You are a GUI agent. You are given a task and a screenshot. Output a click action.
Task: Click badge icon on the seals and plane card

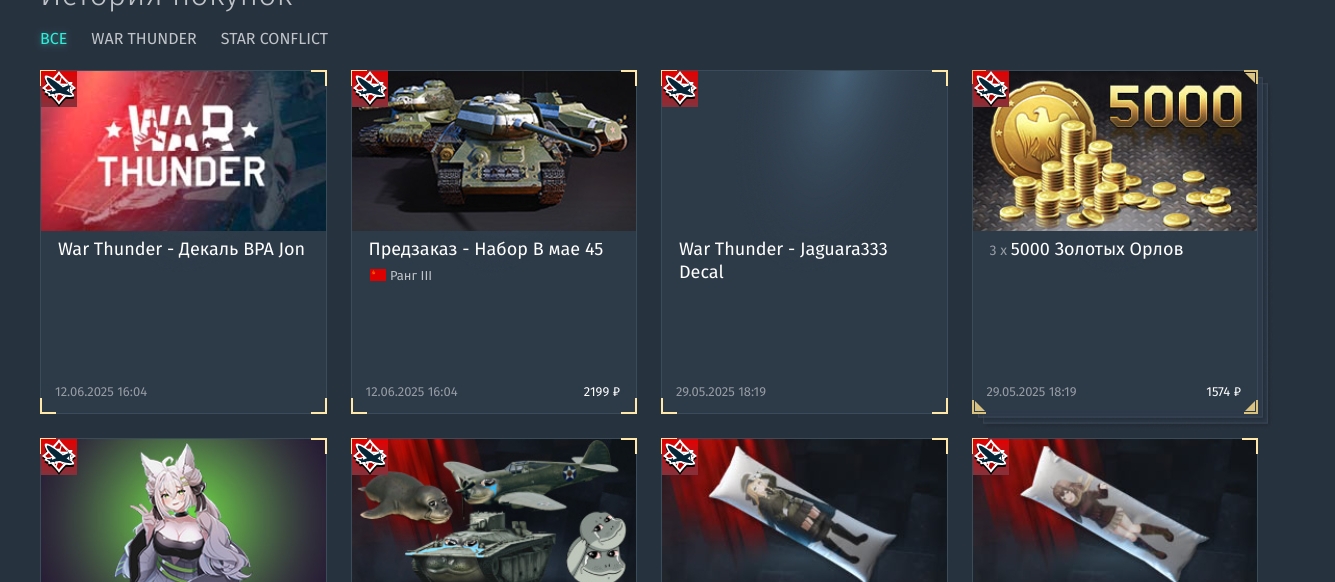pyautogui.click(x=369, y=456)
